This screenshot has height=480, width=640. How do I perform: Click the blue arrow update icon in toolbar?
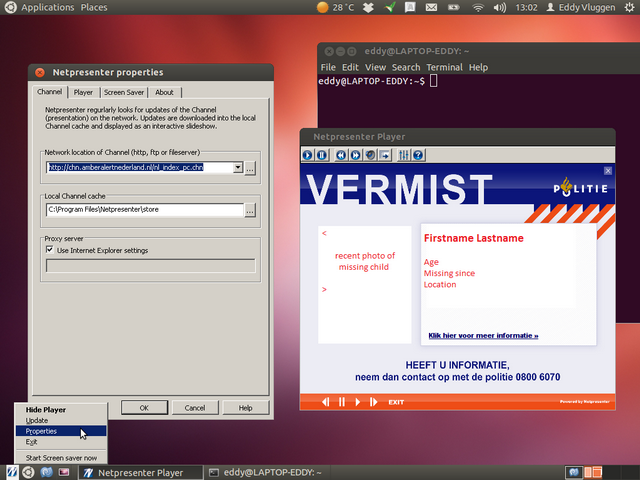click(384, 155)
